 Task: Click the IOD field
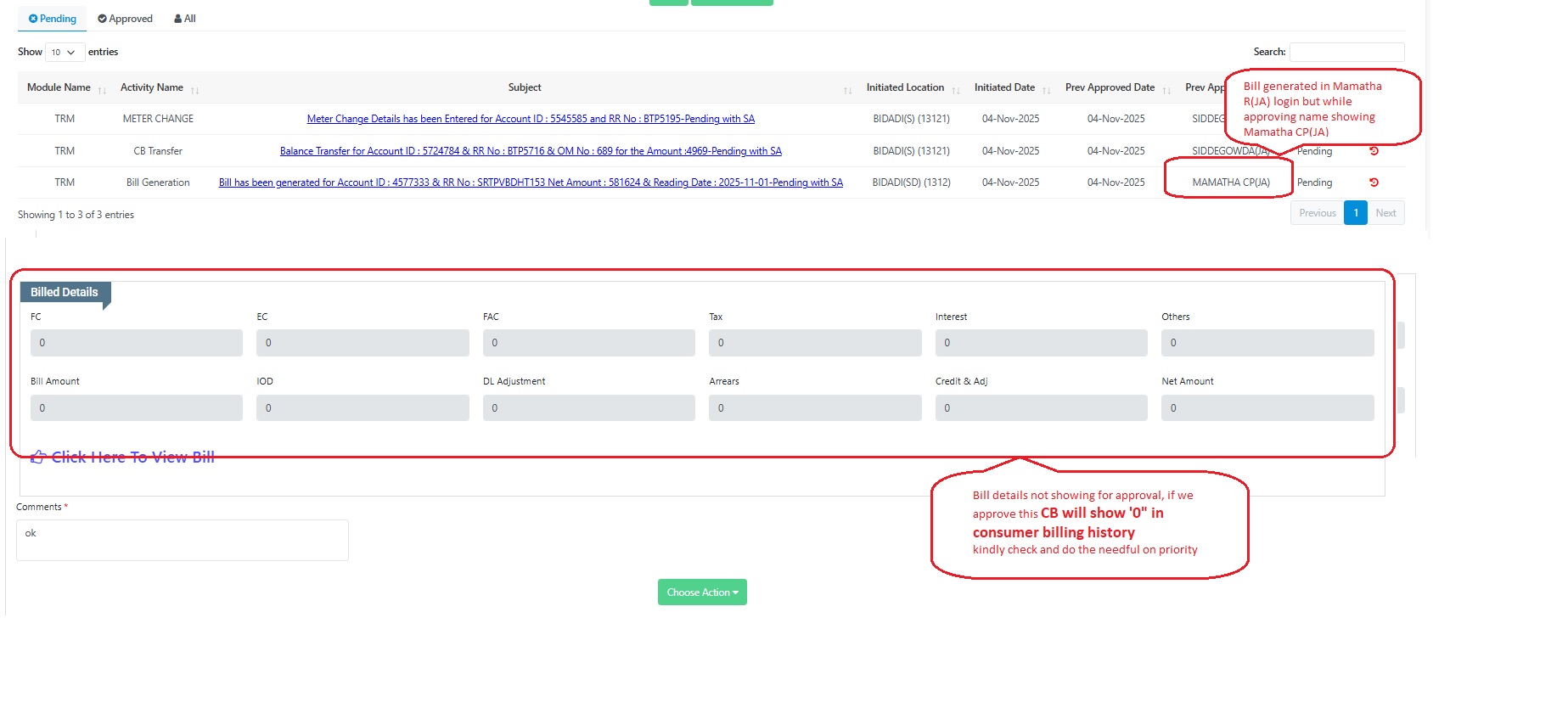point(362,408)
